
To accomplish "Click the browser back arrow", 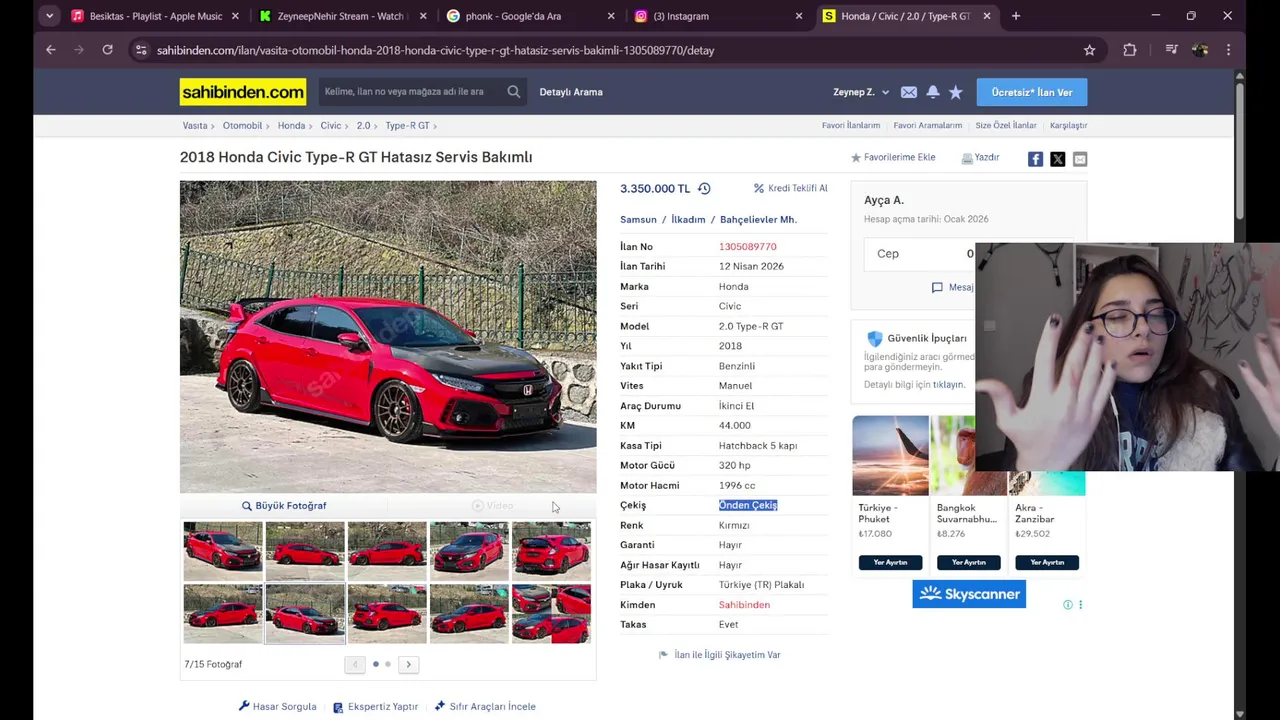I will point(50,50).
